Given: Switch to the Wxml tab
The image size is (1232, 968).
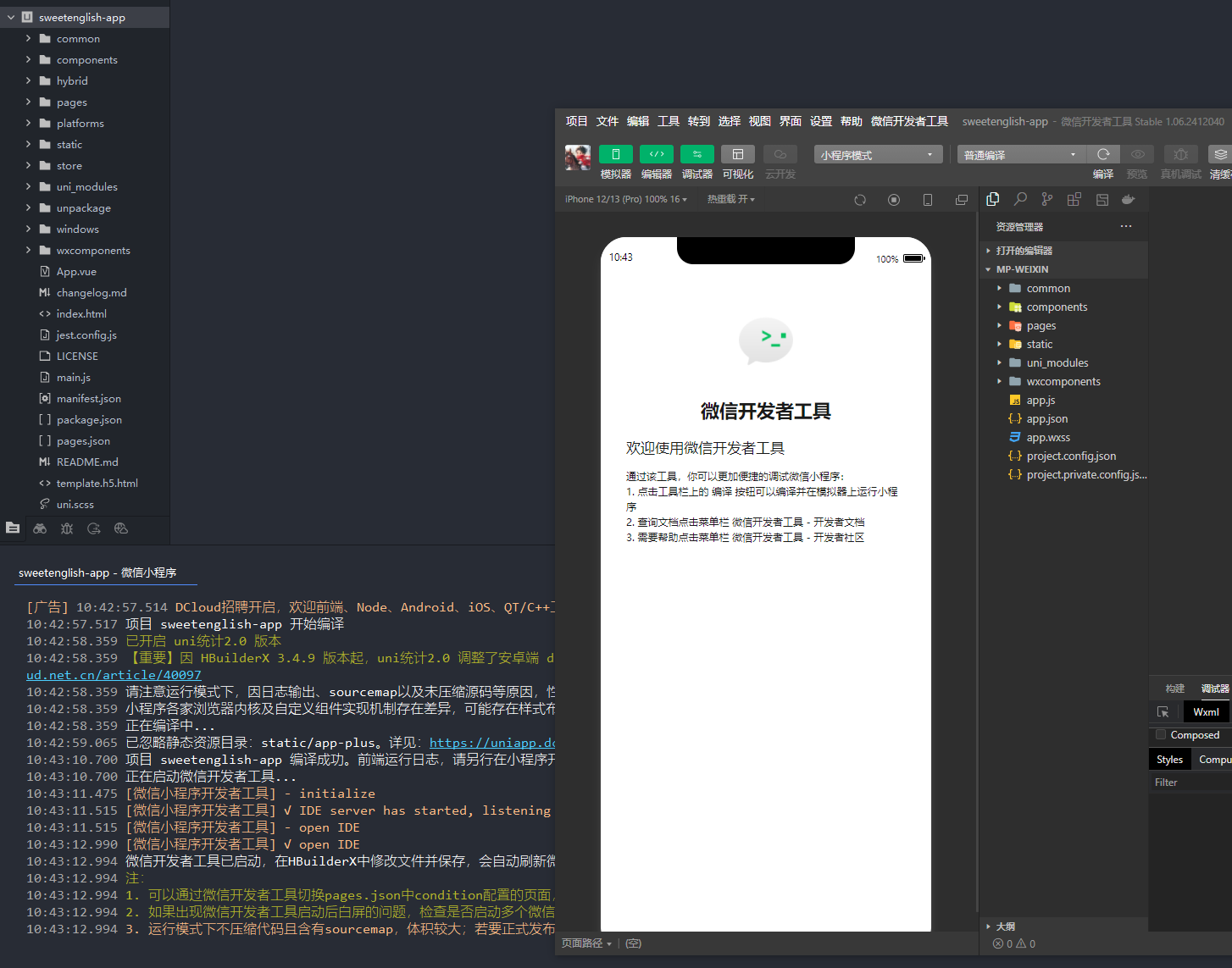Looking at the screenshot, I should [1206, 712].
